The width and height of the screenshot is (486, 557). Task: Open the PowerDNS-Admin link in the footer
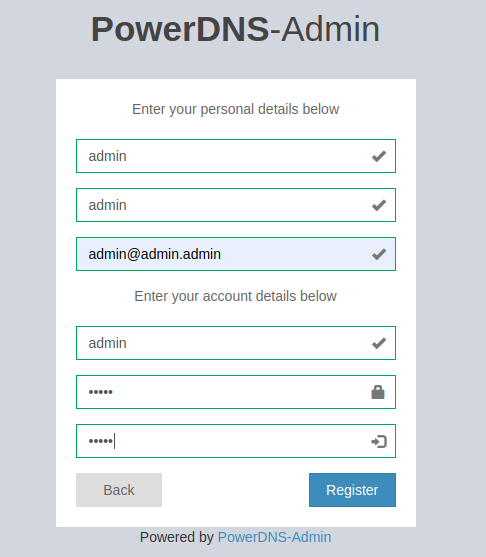pyautogui.click(x=275, y=537)
